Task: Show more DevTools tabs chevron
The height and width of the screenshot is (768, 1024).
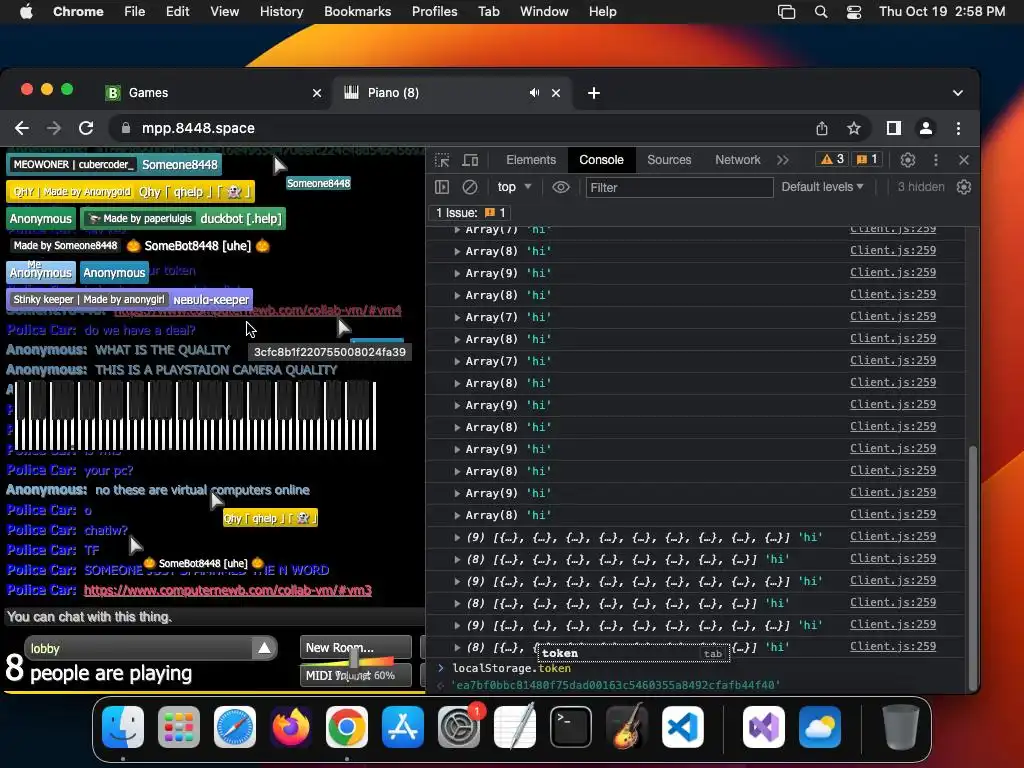Action: [783, 160]
